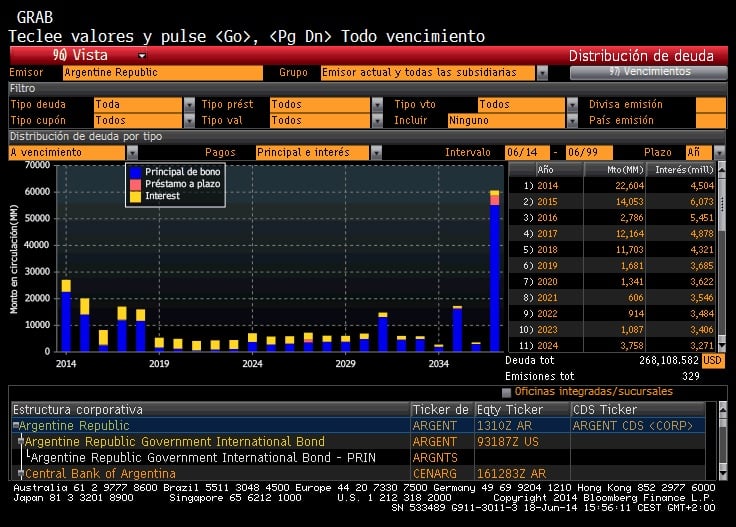Click the 97) Vencimientos button

(x=649, y=72)
